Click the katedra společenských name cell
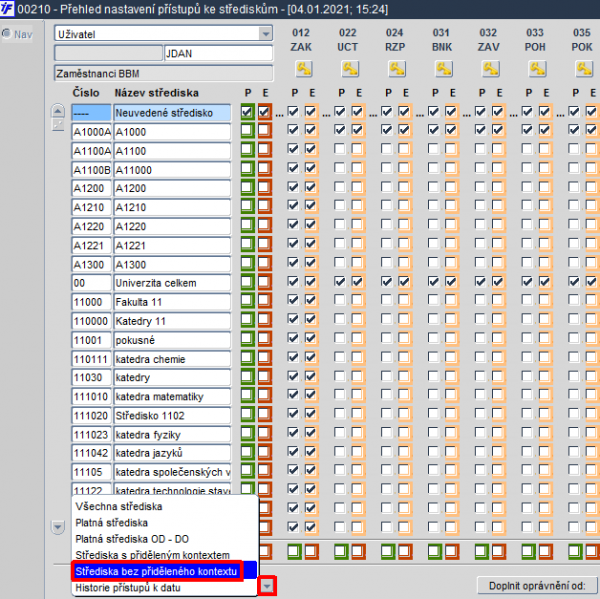The image size is (600, 599). (x=172, y=472)
